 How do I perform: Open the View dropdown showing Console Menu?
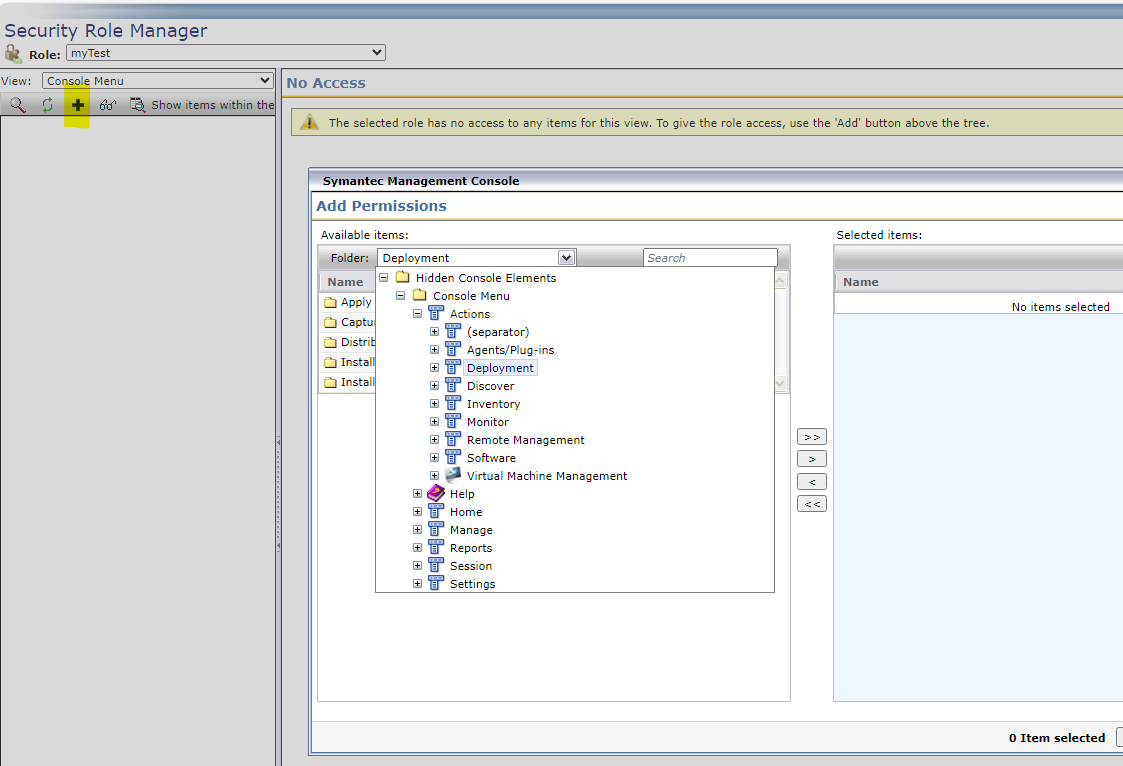pyautogui.click(x=157, y=81)
